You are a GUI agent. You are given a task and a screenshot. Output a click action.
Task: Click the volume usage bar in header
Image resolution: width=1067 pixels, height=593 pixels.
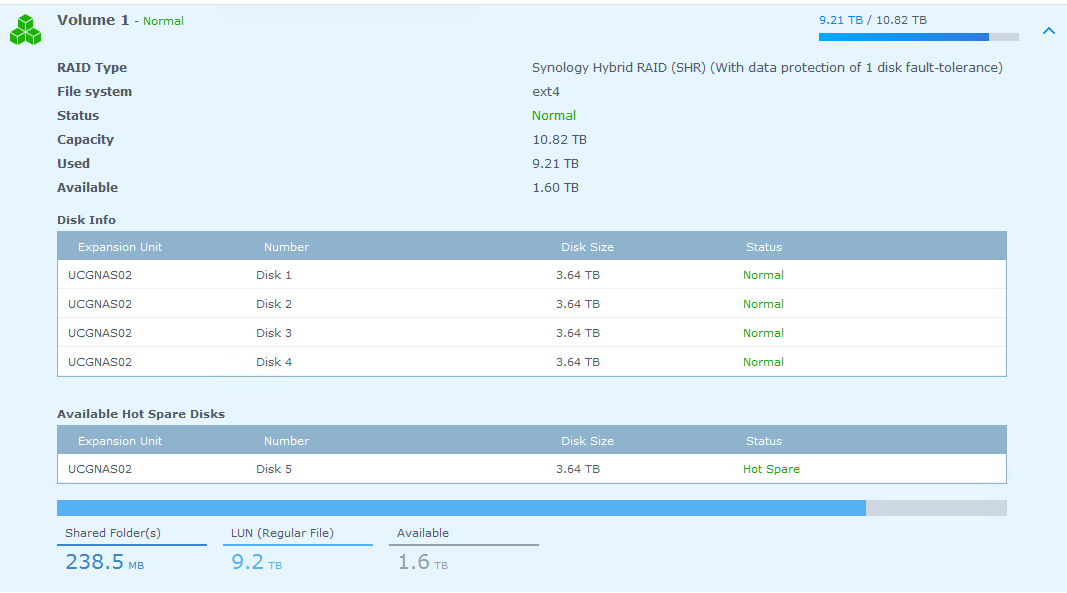[x=917, y=37]
